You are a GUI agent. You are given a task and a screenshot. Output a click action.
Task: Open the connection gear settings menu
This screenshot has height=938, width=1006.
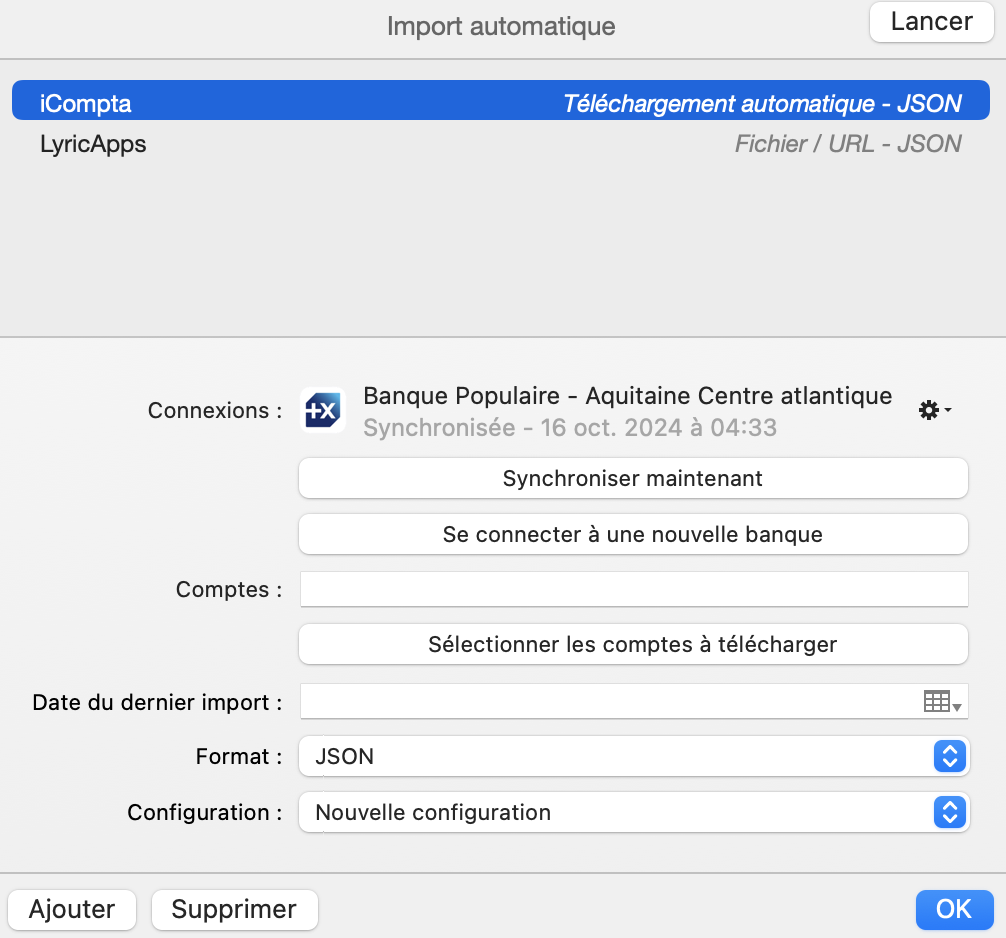935,410
